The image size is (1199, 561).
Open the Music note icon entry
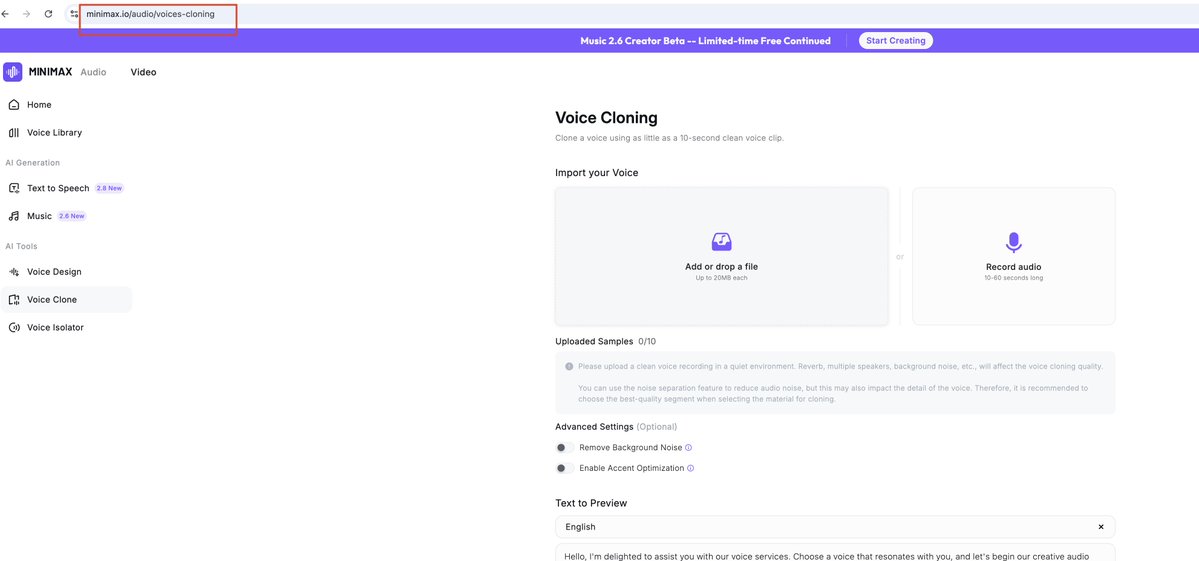point(13,216)
